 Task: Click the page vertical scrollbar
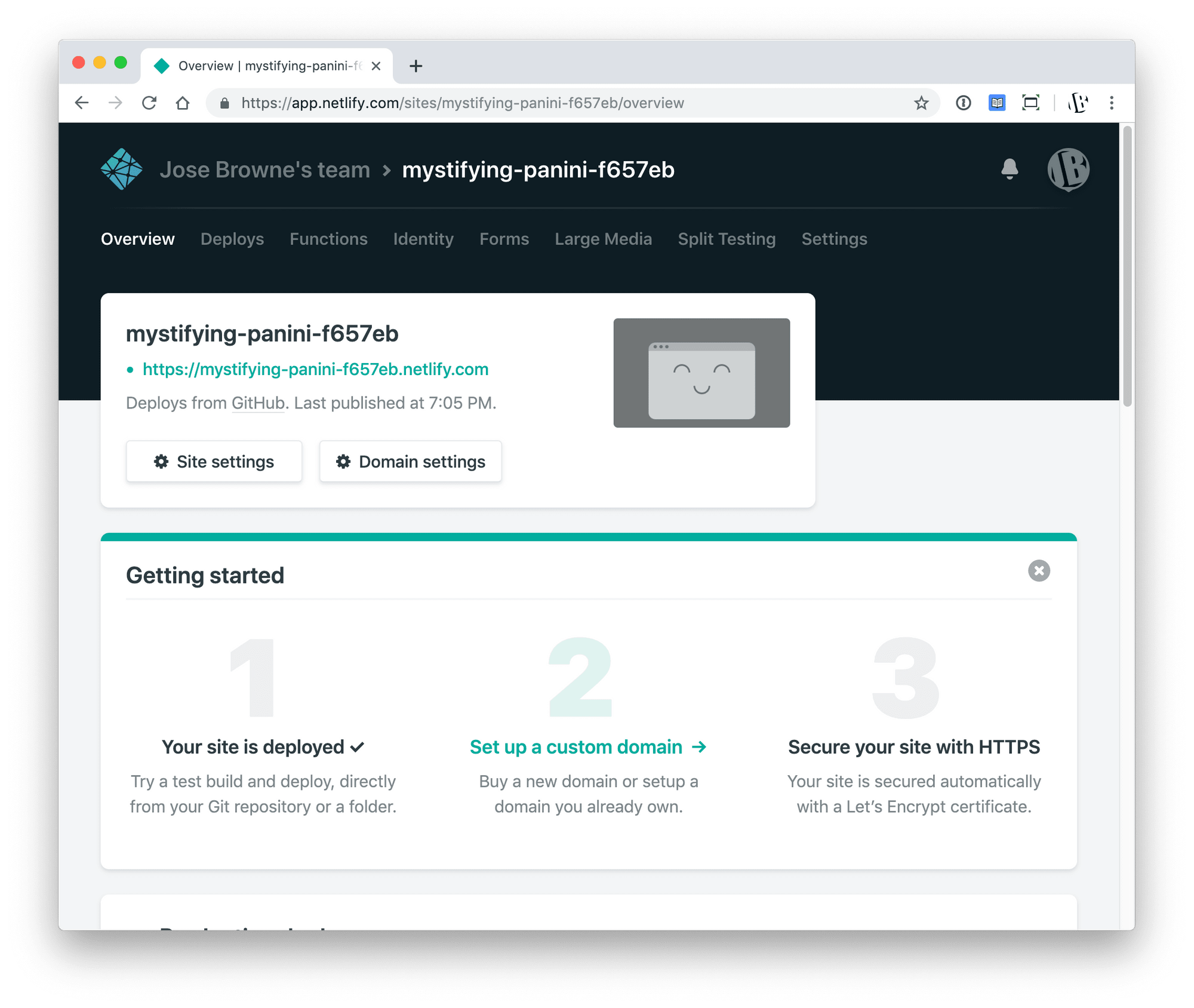click(1127, 266)
